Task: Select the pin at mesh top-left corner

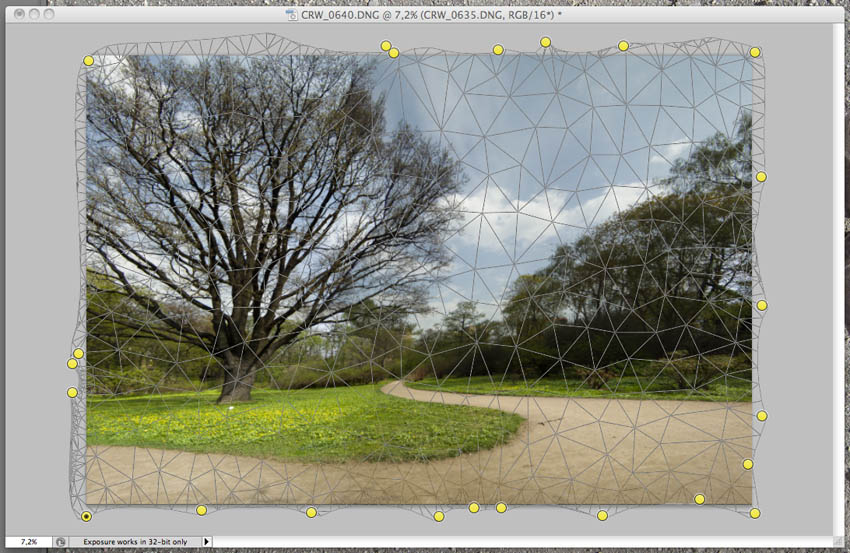Action: 88,61
